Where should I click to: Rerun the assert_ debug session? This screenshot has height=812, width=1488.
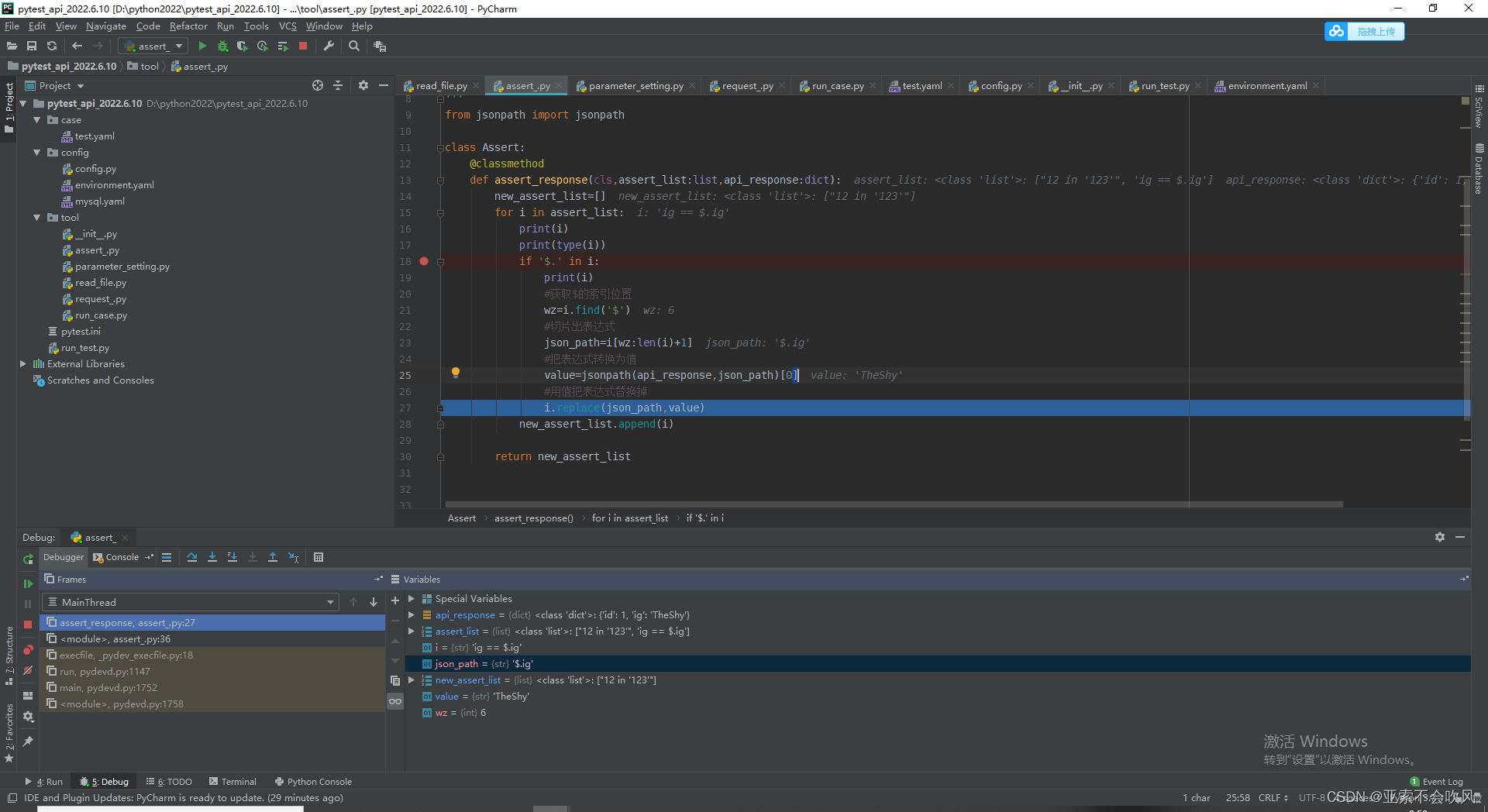pyautogui.click(x=28, y=559)
